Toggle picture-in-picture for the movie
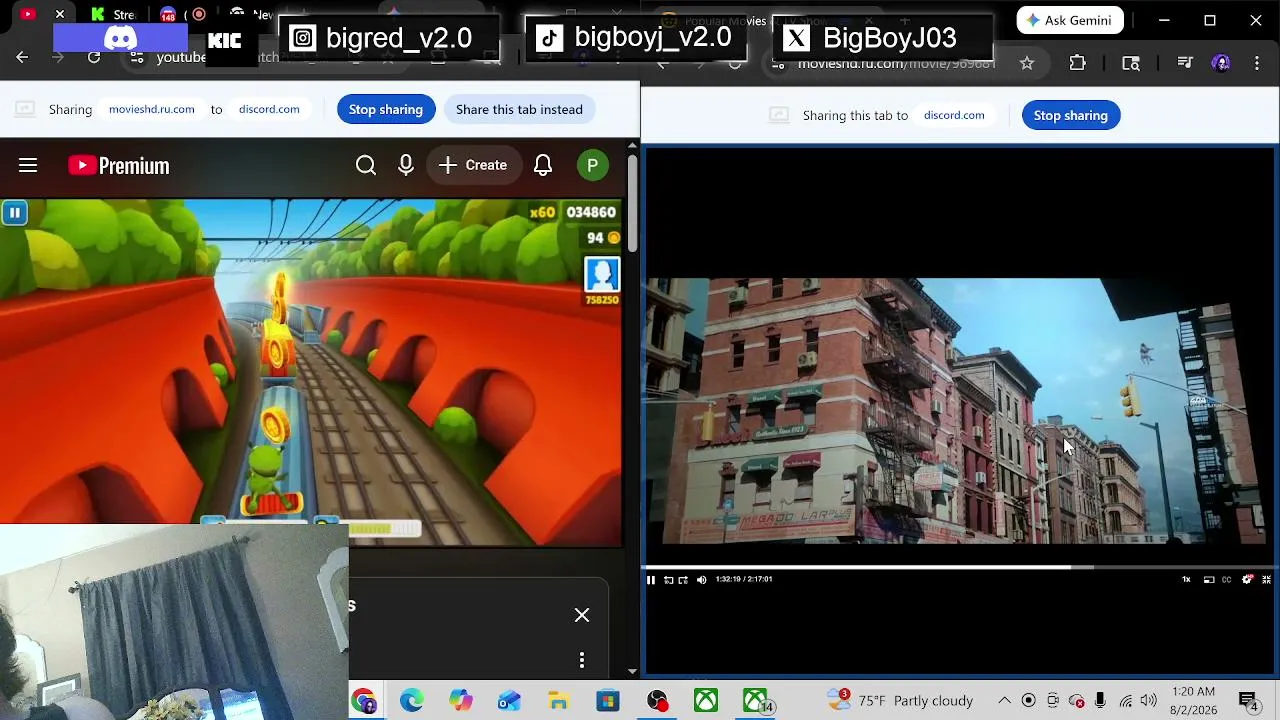Viewport: 1280px width, 720px height. pyautogui.click(x=1209, y=580)
